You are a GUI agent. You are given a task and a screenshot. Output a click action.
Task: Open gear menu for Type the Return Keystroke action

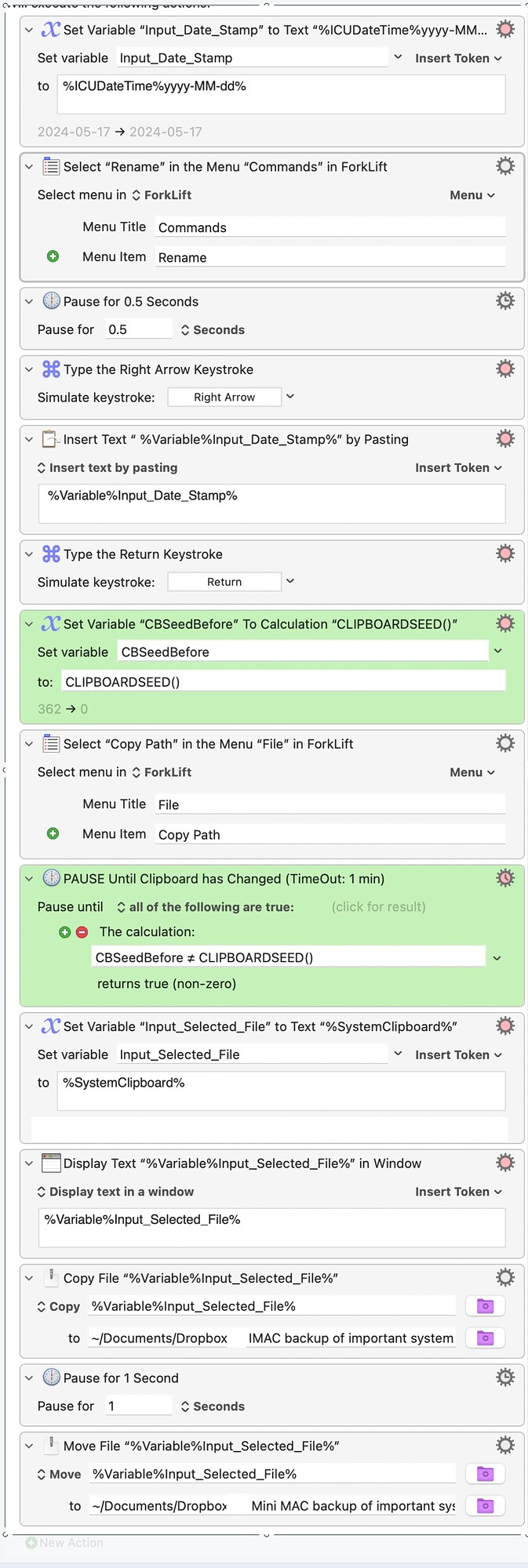click(505, 554)
